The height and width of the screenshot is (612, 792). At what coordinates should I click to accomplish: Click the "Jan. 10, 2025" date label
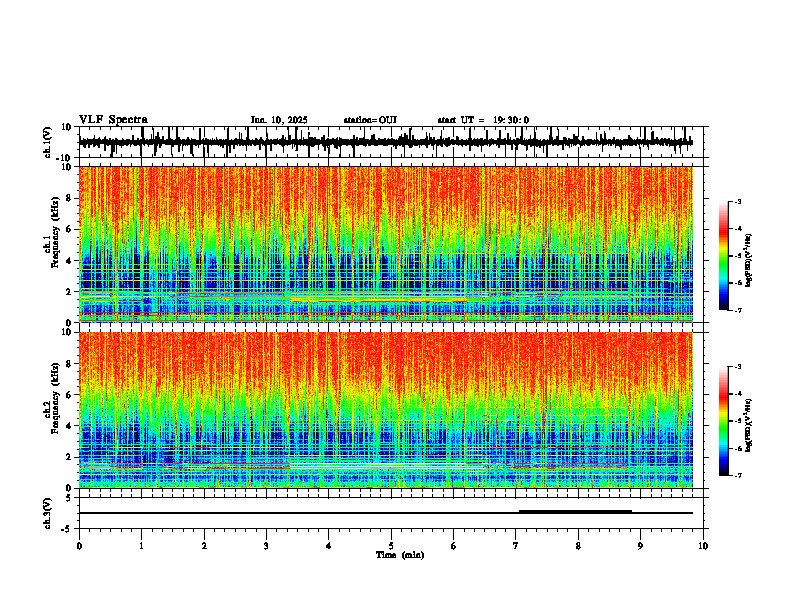point(279,120)
